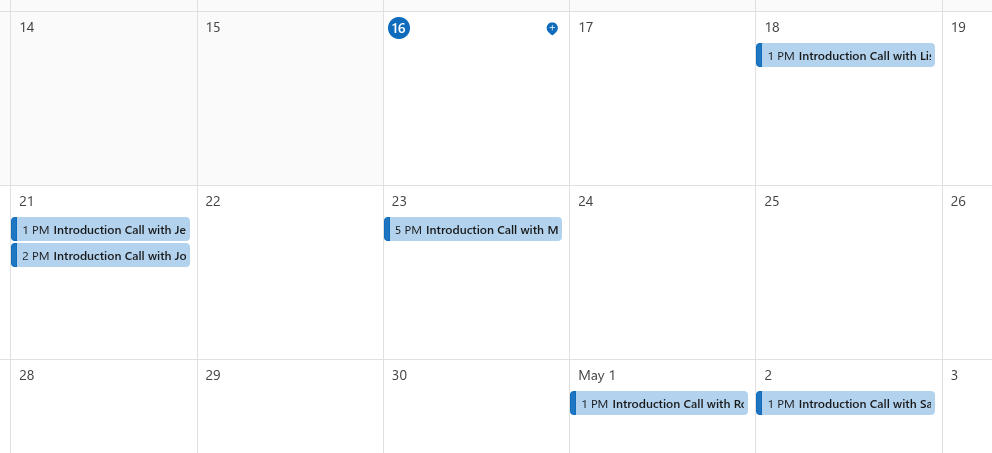Select the day cell for the 15th
Viewport: 992px width, 453px height.
click(290, 110)
